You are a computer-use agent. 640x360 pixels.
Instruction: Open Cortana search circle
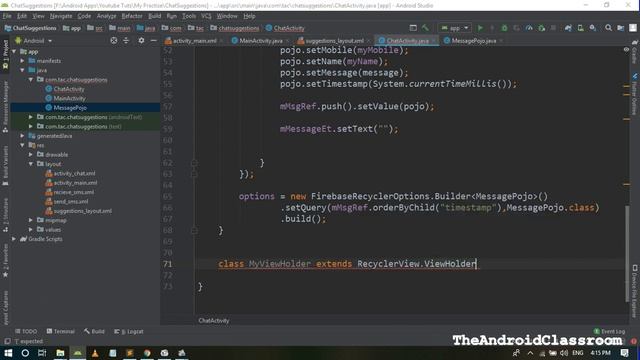point(25,353)
